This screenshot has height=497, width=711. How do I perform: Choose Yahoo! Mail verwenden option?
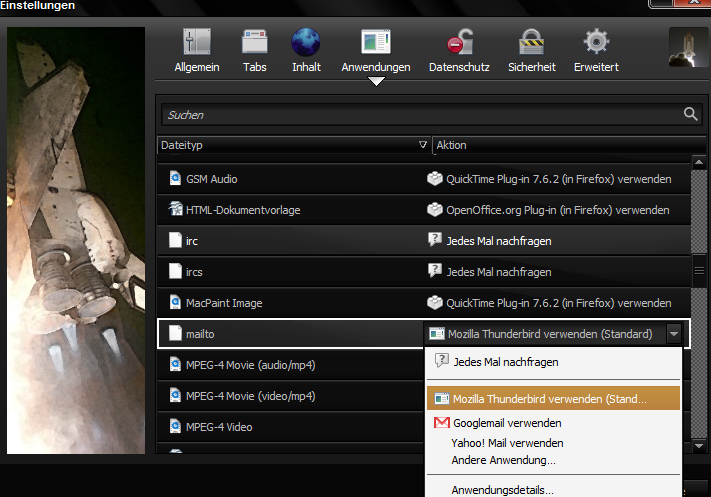[x=507, y=442]
